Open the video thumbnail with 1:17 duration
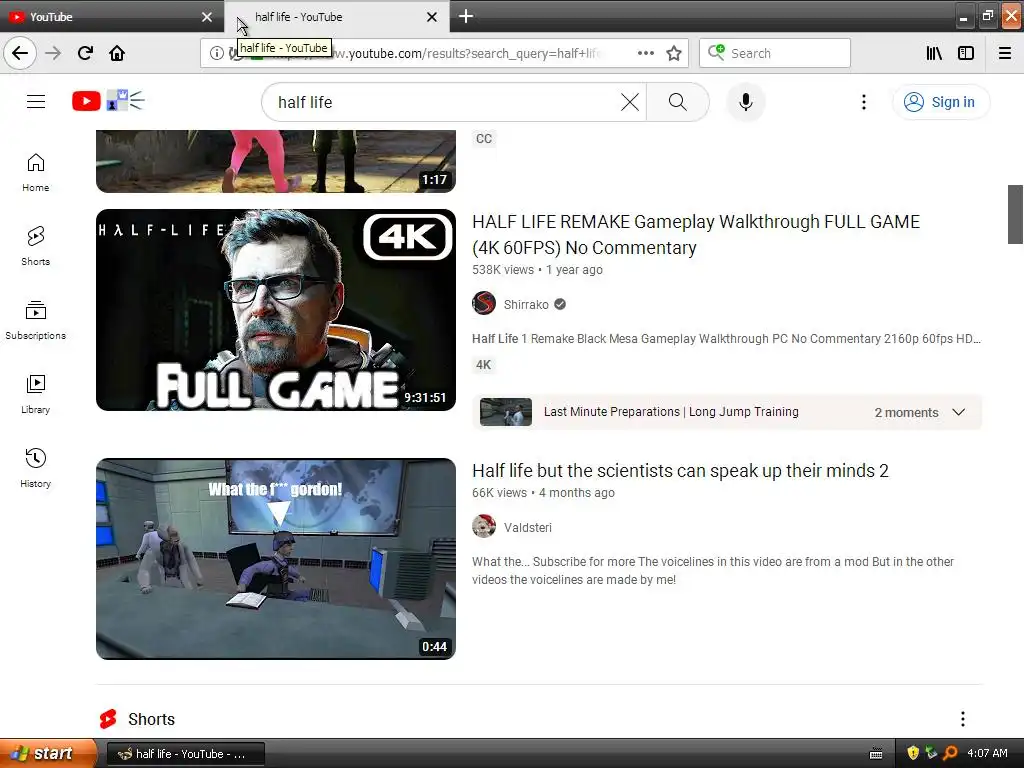This screenshot has height=768, width=1024. click(x=276, y=161)
